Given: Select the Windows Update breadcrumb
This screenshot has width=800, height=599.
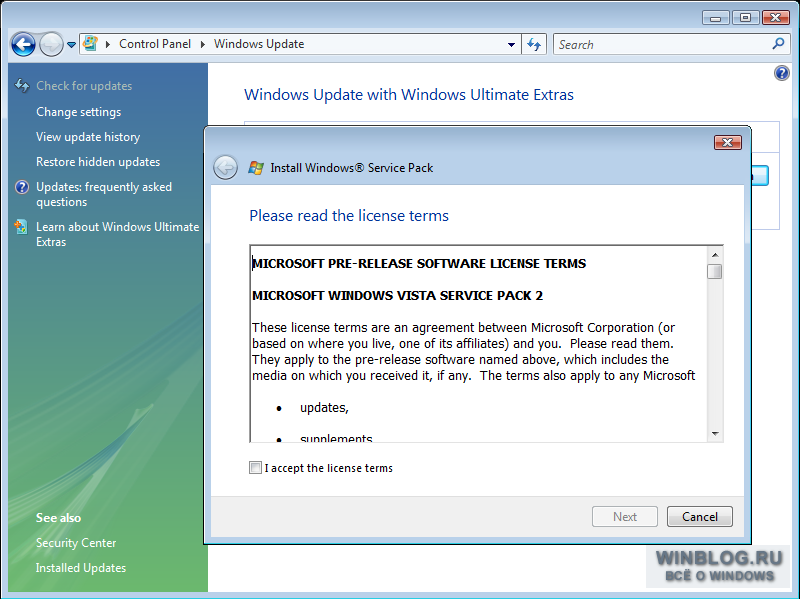Looking at the screenshot, I should 259,44.
